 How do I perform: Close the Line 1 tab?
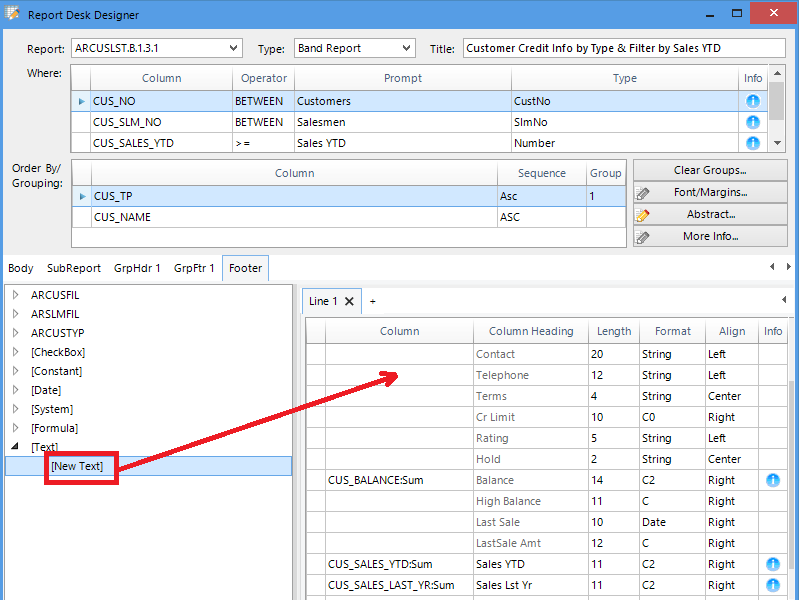(350, 301)
